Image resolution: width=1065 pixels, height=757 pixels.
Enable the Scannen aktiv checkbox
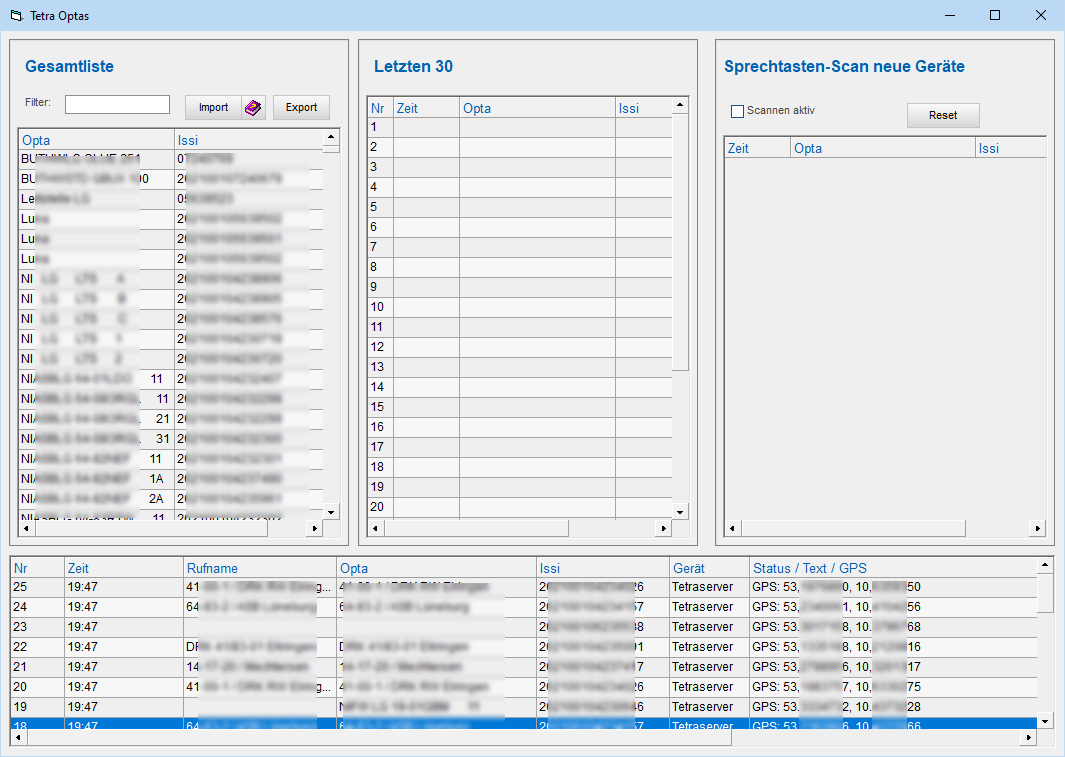pos(738,111)
